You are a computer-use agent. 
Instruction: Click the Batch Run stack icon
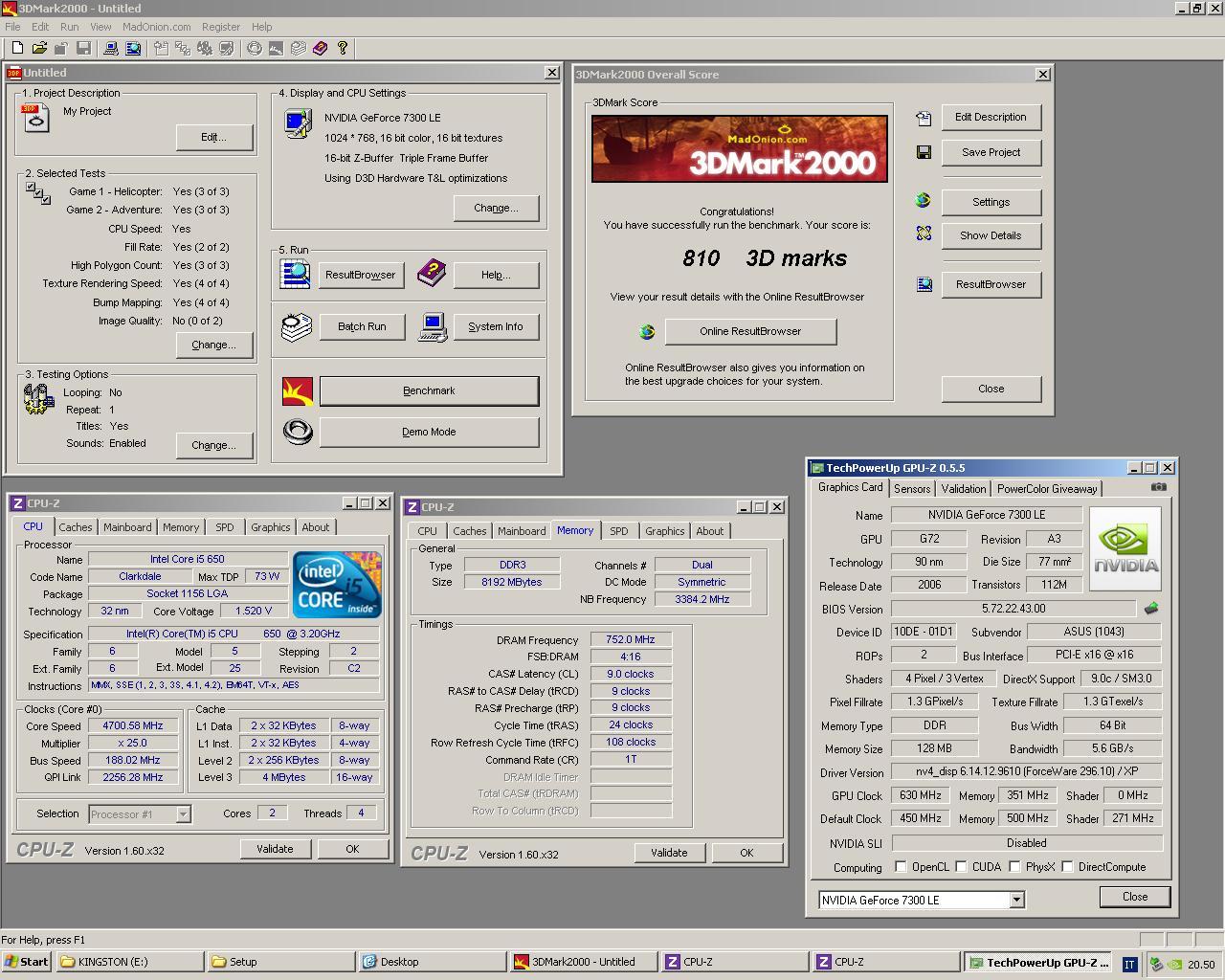[297, 327]
